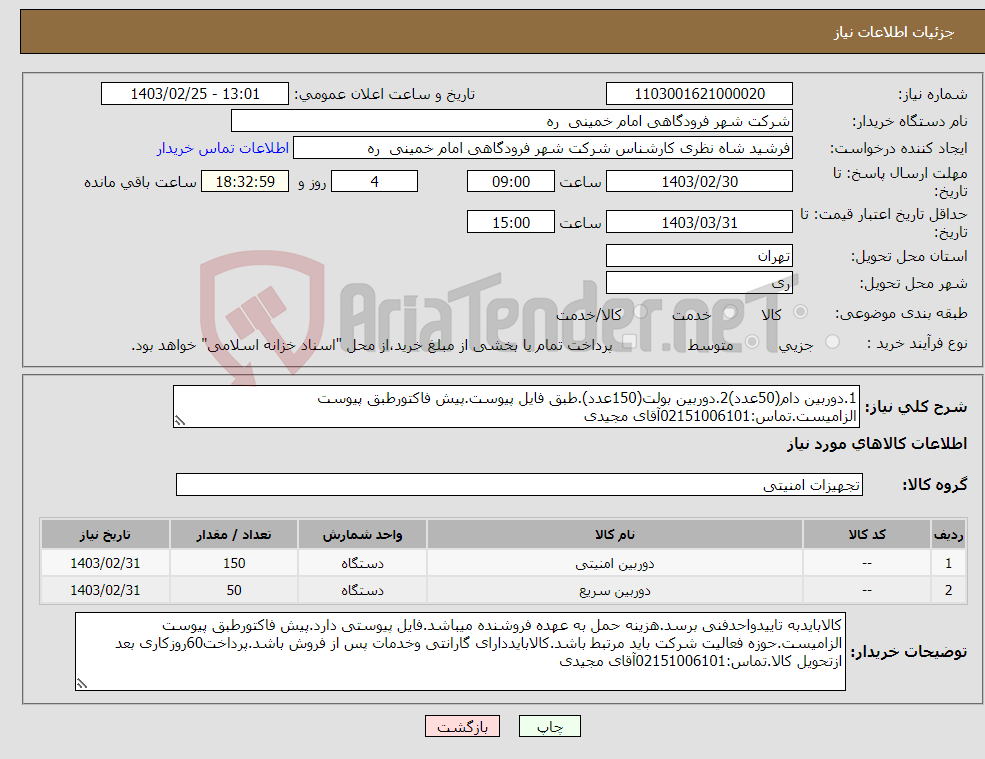Click the response deadline date 1403/02/30
Screen dimensions: 985x759
click(699, 182)
